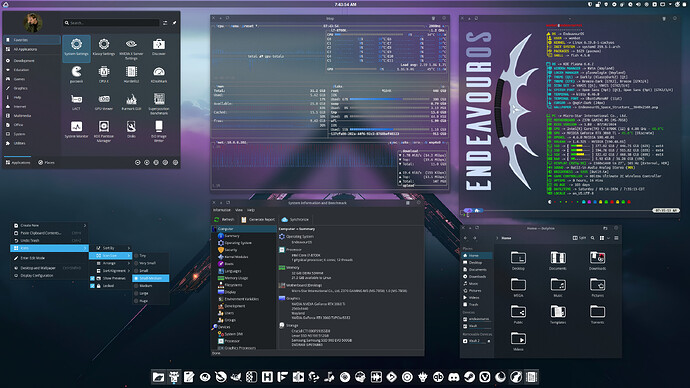
Task: Select Small icon size option
Action: [150, 271]
